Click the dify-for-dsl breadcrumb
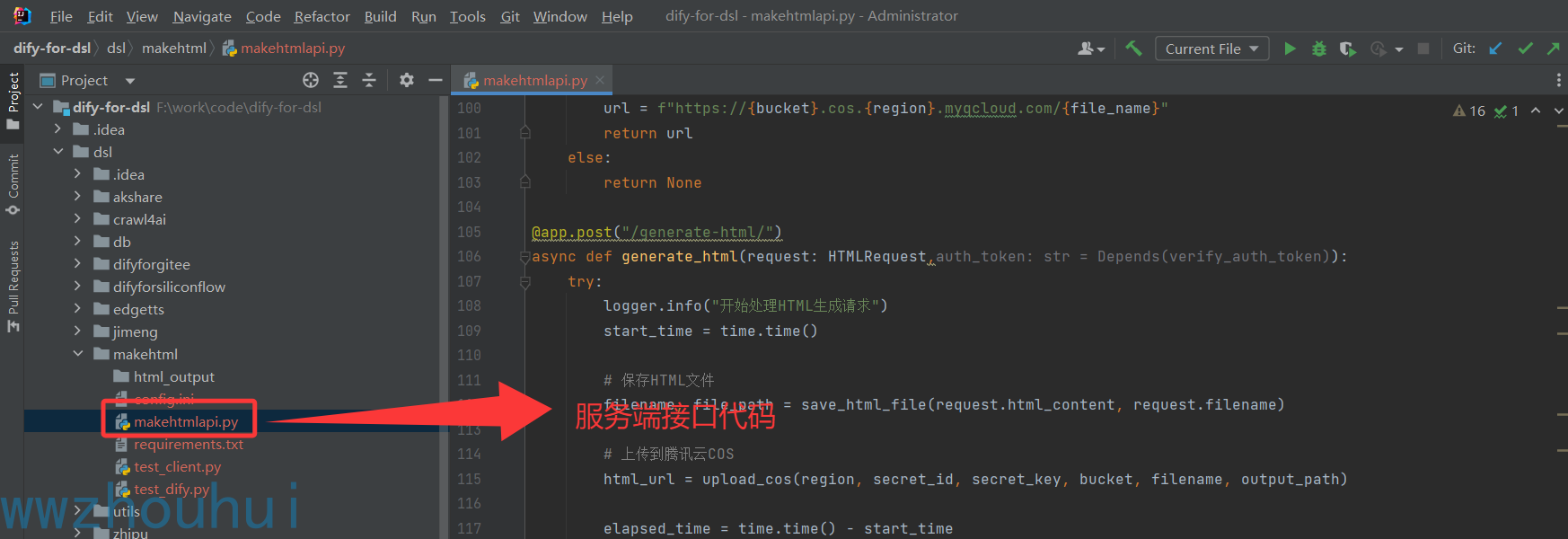The width and height of the screenshot is (1568, 539). [x=52, y=49]
